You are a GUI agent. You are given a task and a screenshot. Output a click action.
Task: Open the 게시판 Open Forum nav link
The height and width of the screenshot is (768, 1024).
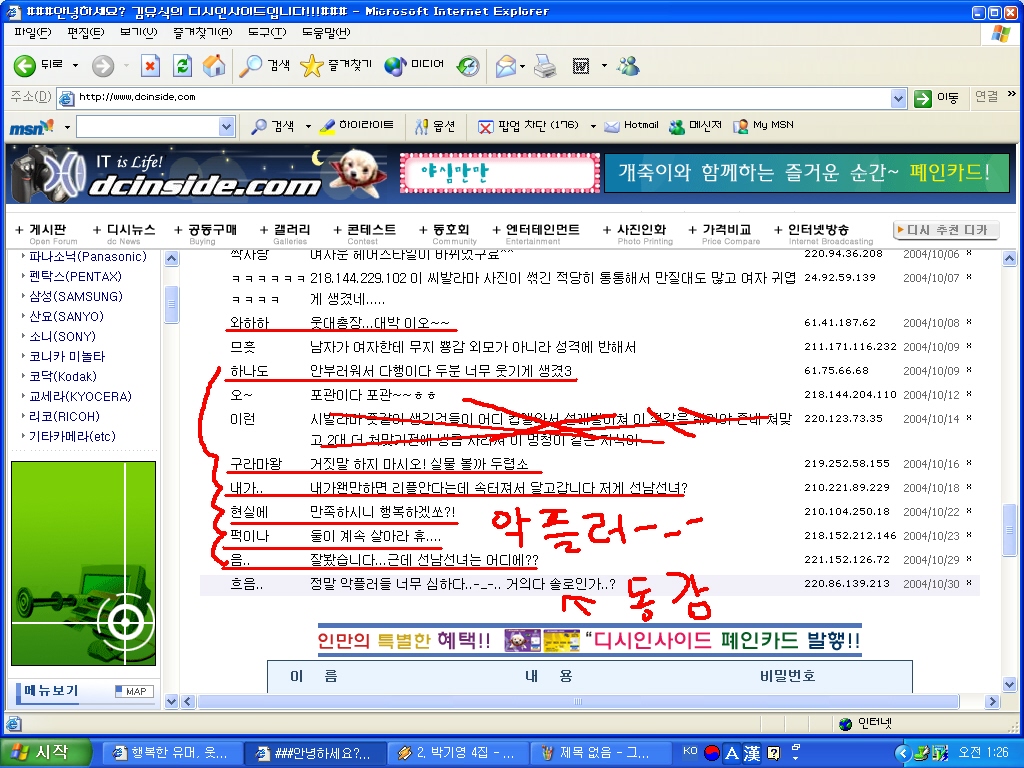[48, 234]
